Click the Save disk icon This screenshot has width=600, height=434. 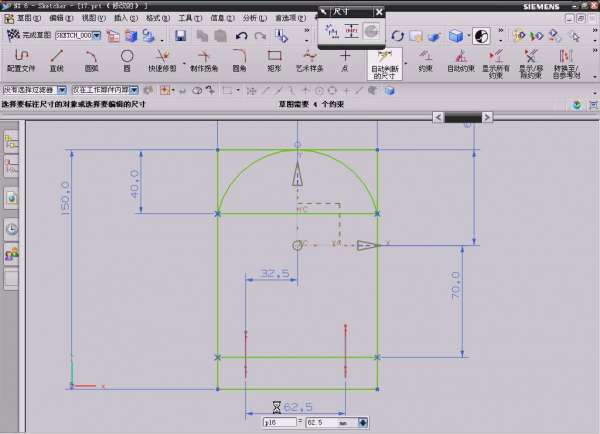point(181,36)
